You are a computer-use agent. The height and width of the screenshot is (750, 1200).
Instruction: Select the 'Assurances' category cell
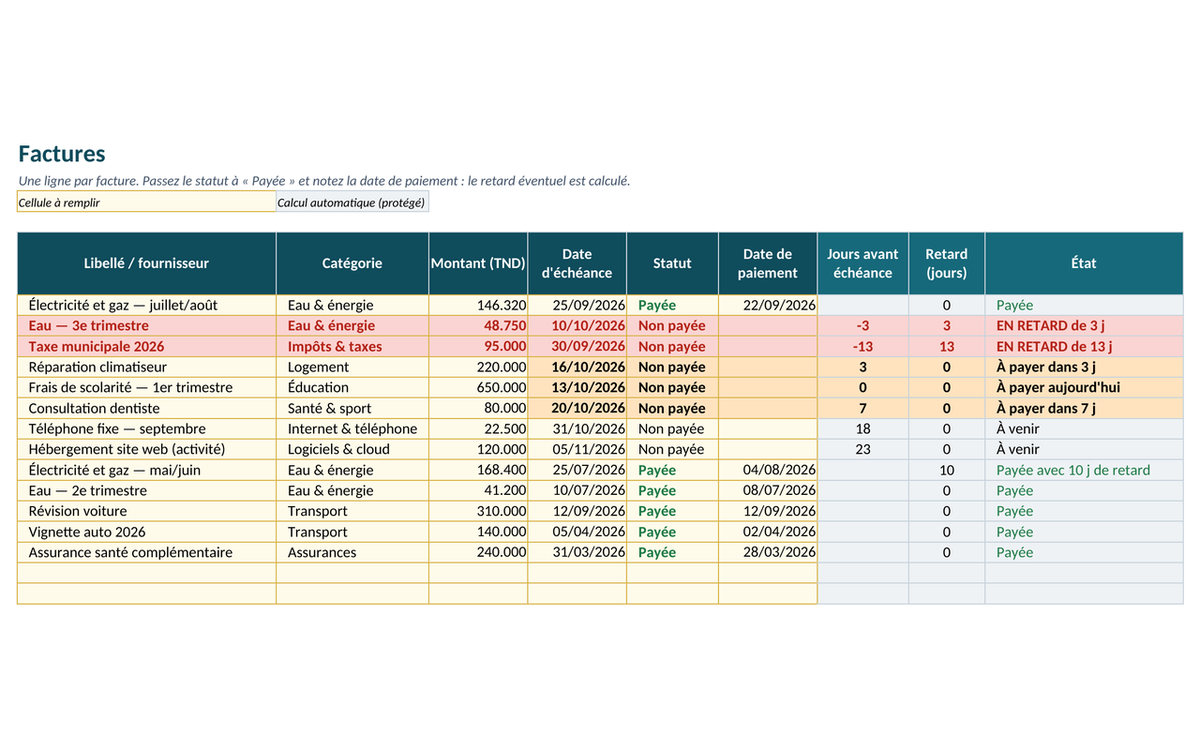(352, 552)
